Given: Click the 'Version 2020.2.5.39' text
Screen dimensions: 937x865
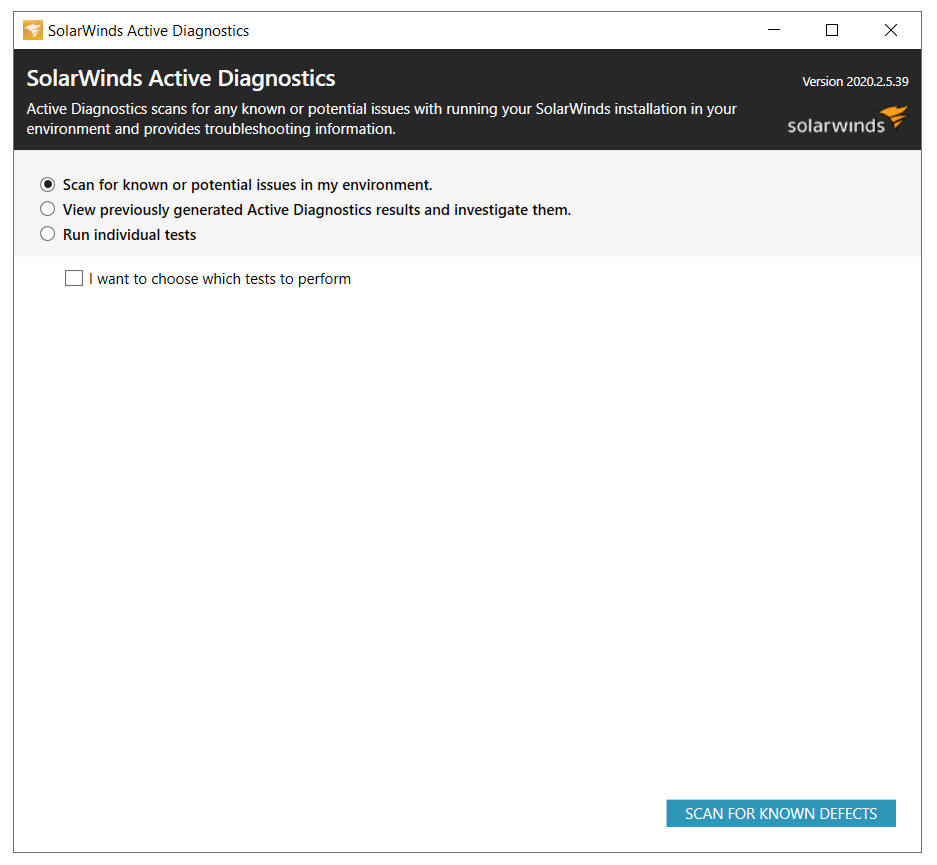Looking at the screenshot, I should point(855,82).
